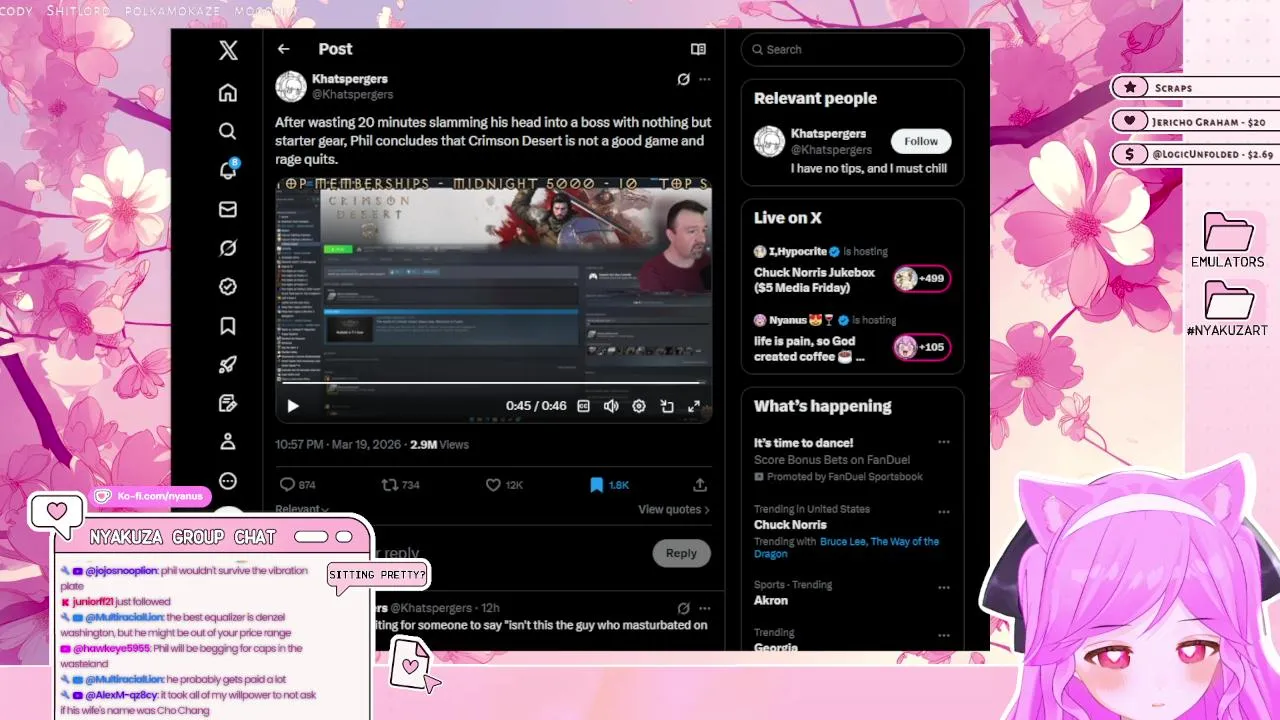Open Bookmarks icon in sidebar
Screen dimensions: 1280x720
point(228,326)
